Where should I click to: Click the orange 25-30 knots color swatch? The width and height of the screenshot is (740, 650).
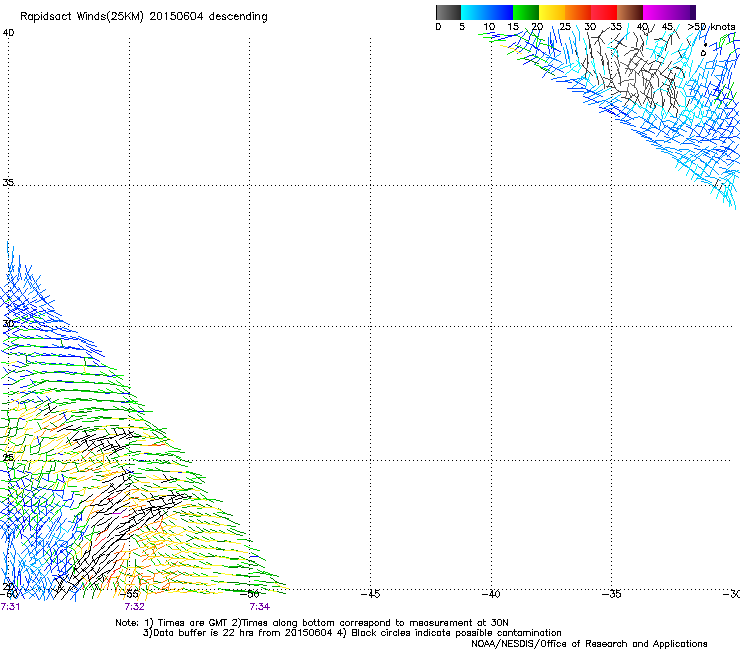point(578,12)
